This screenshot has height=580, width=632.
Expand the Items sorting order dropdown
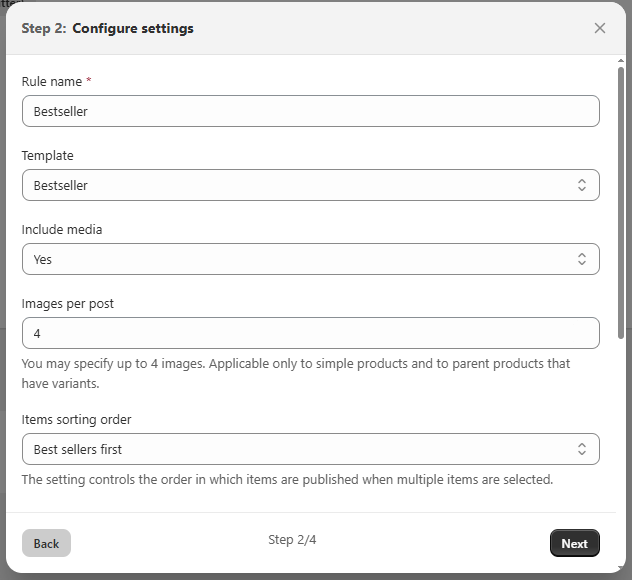point(300,449)
